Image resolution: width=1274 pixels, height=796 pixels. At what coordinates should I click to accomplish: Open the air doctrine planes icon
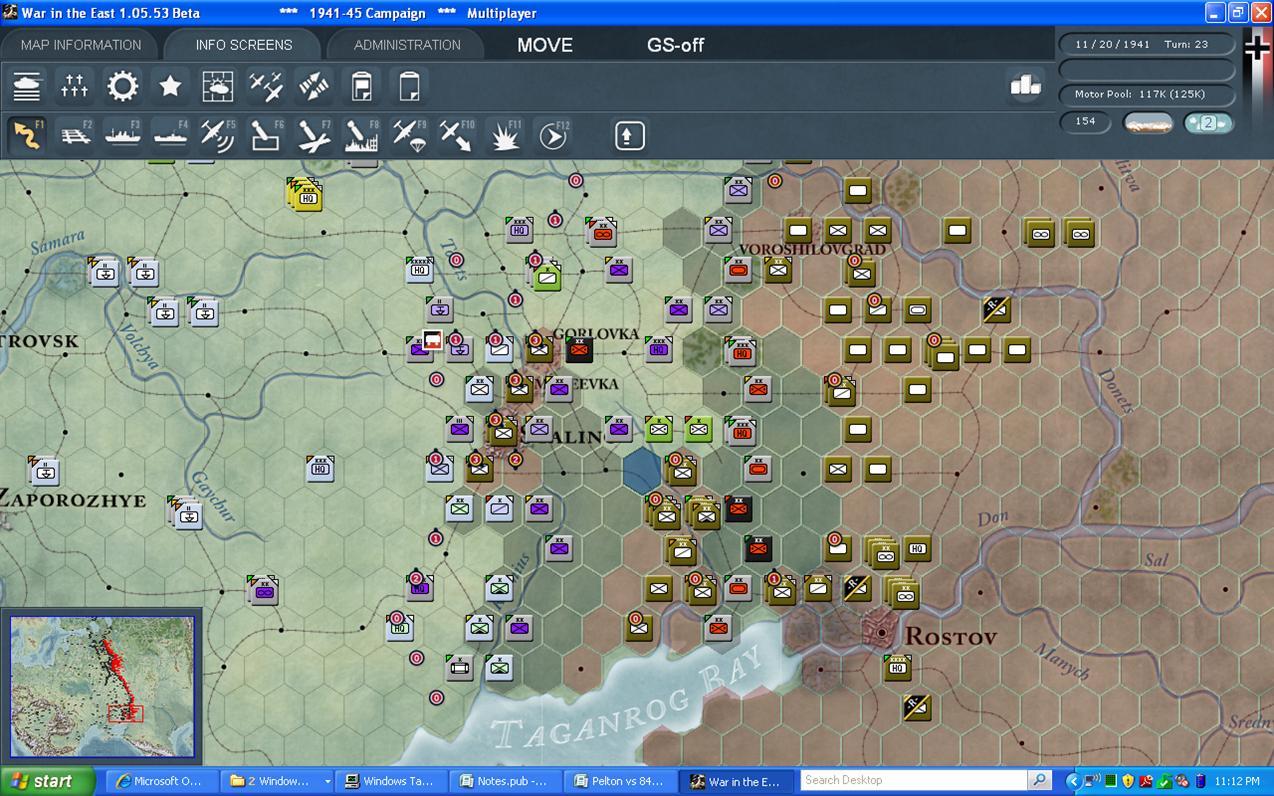[266, 87]
